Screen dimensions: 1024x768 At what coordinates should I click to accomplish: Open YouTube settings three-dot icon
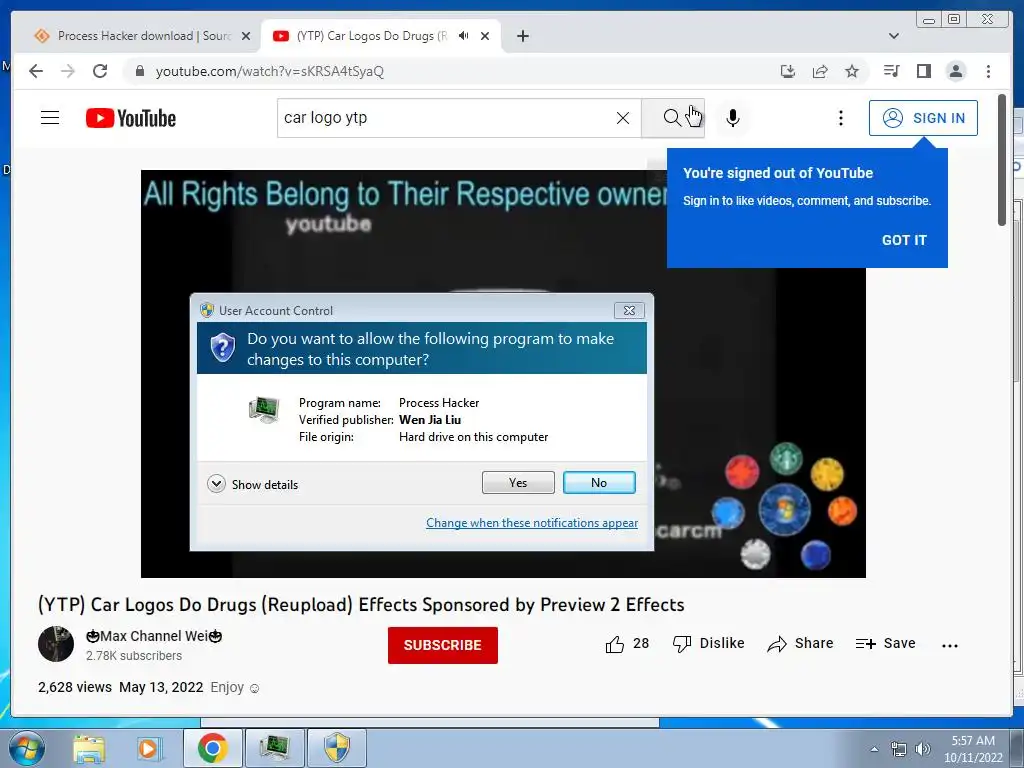pyautogui.click(x=841, y=118)
